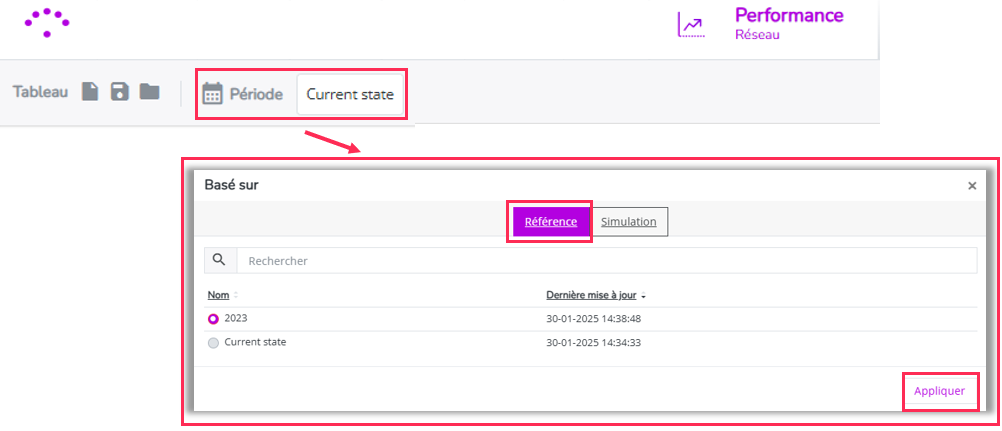Toggle sort arrows beside Nom
Viewport: 1002px width, 431px height.
236,295
